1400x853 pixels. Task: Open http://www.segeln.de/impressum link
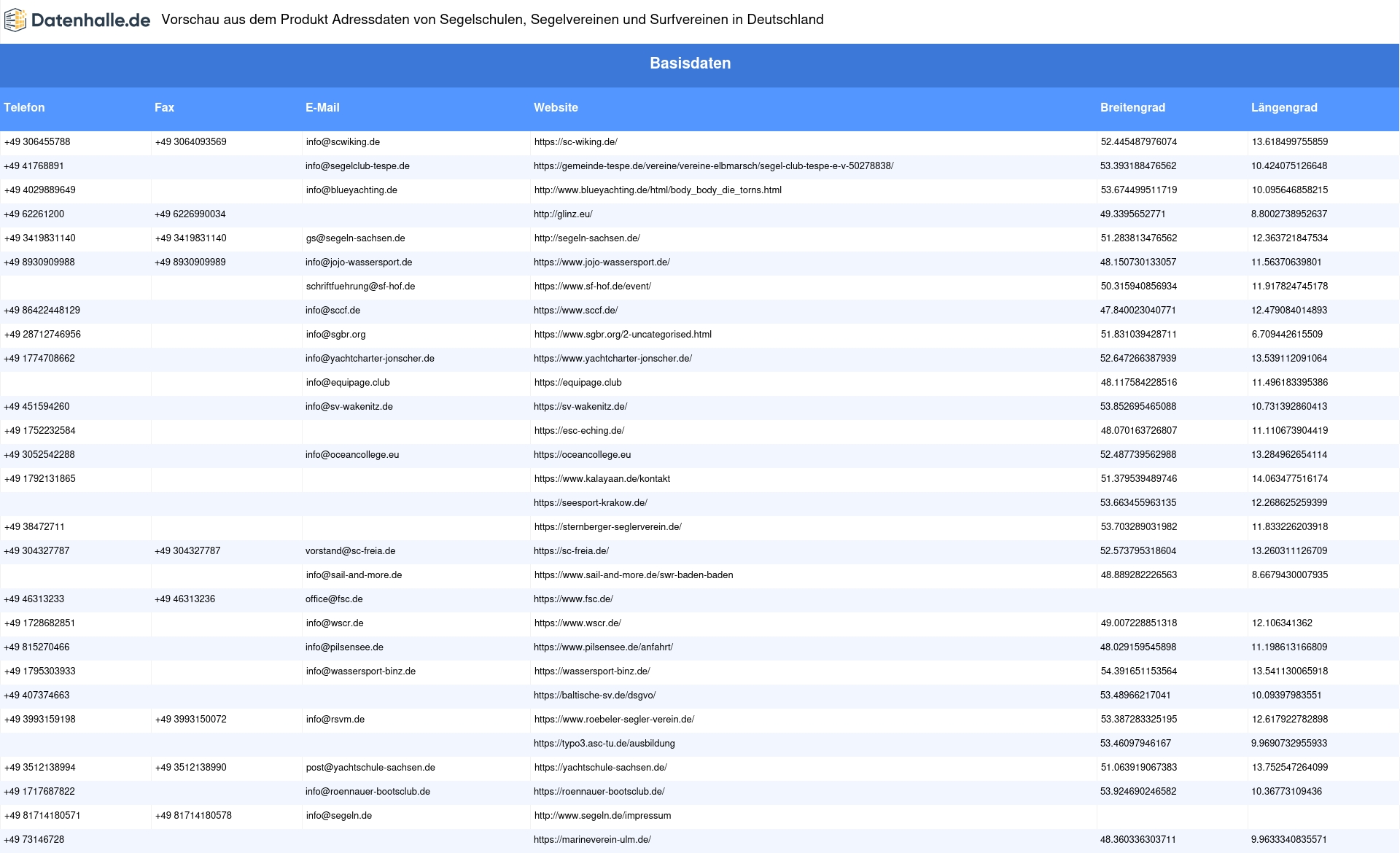tap(602, 816)
